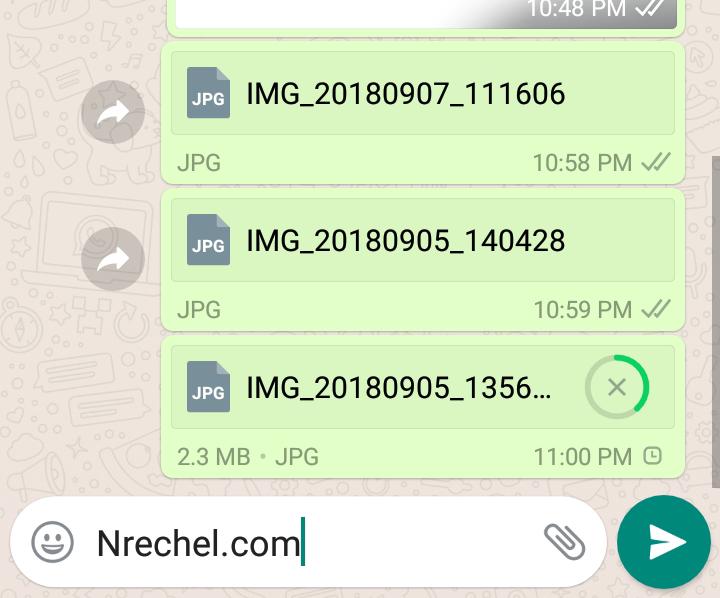Click the green upload progress ring
720x598 pixels.
click(617, 387)
